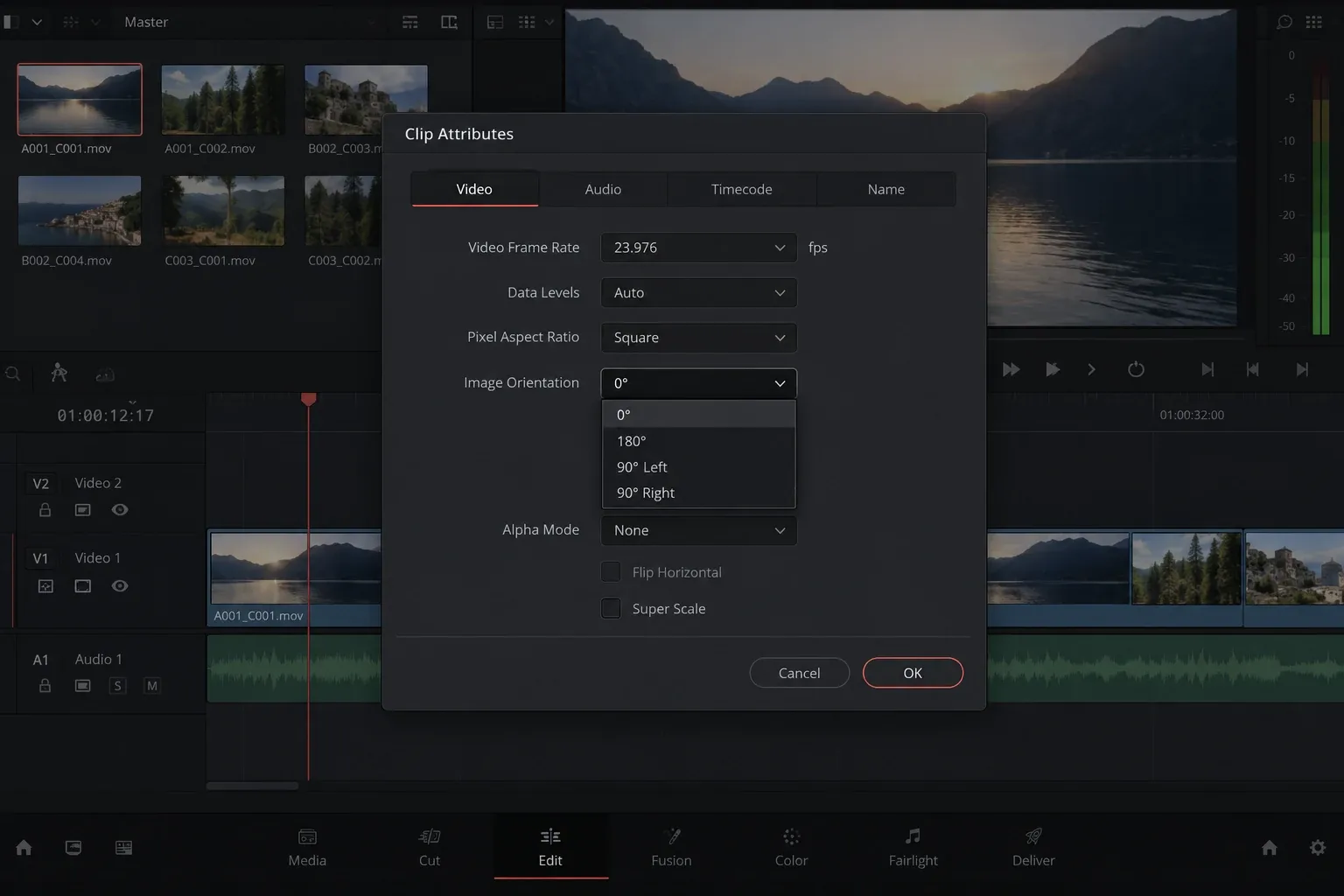Click the red playhead marker on timeline
The width and height of the screenshot is (1344, 896).
[308, 399]
